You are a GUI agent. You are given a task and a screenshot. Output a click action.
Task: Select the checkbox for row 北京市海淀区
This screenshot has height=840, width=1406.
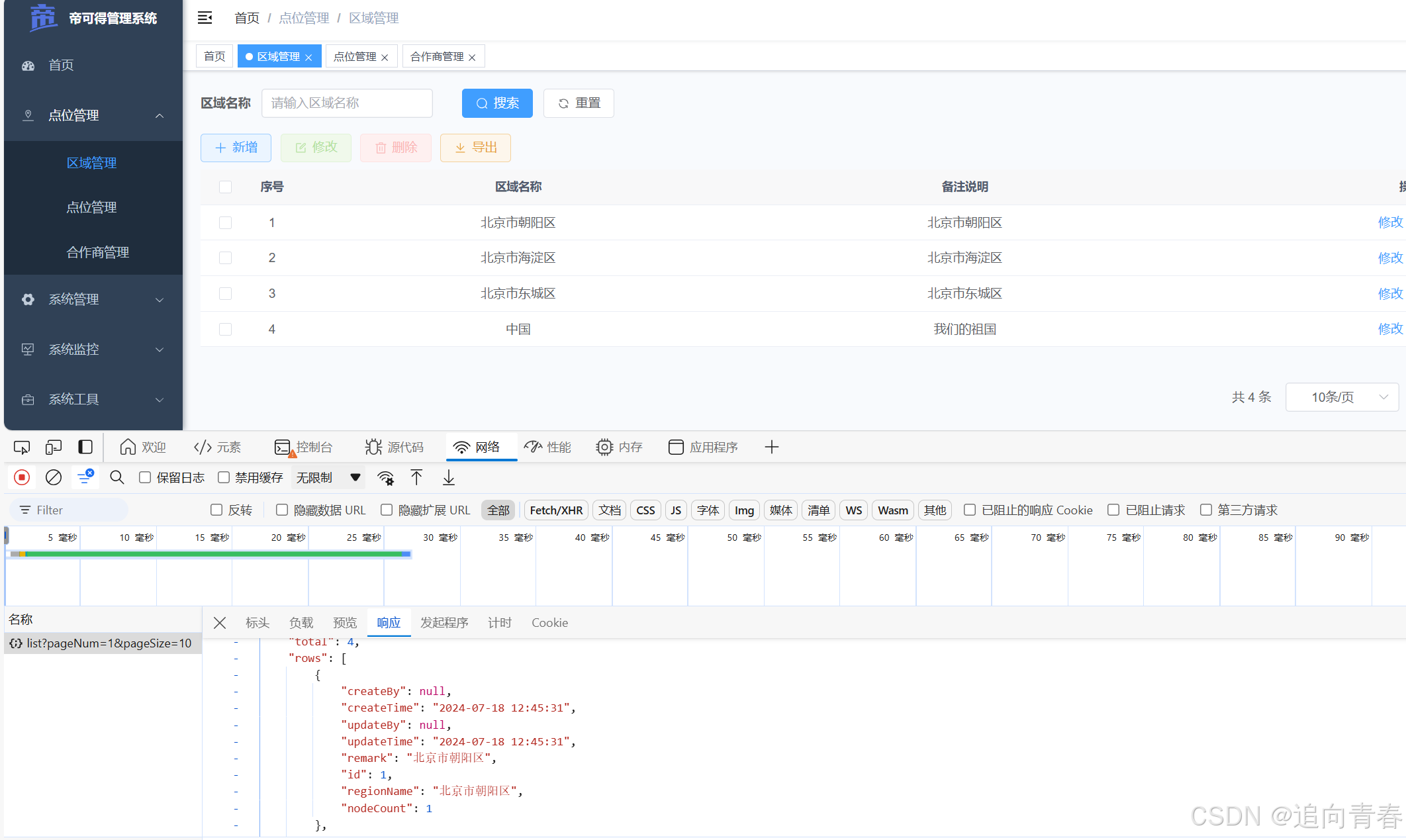point(225,258)
